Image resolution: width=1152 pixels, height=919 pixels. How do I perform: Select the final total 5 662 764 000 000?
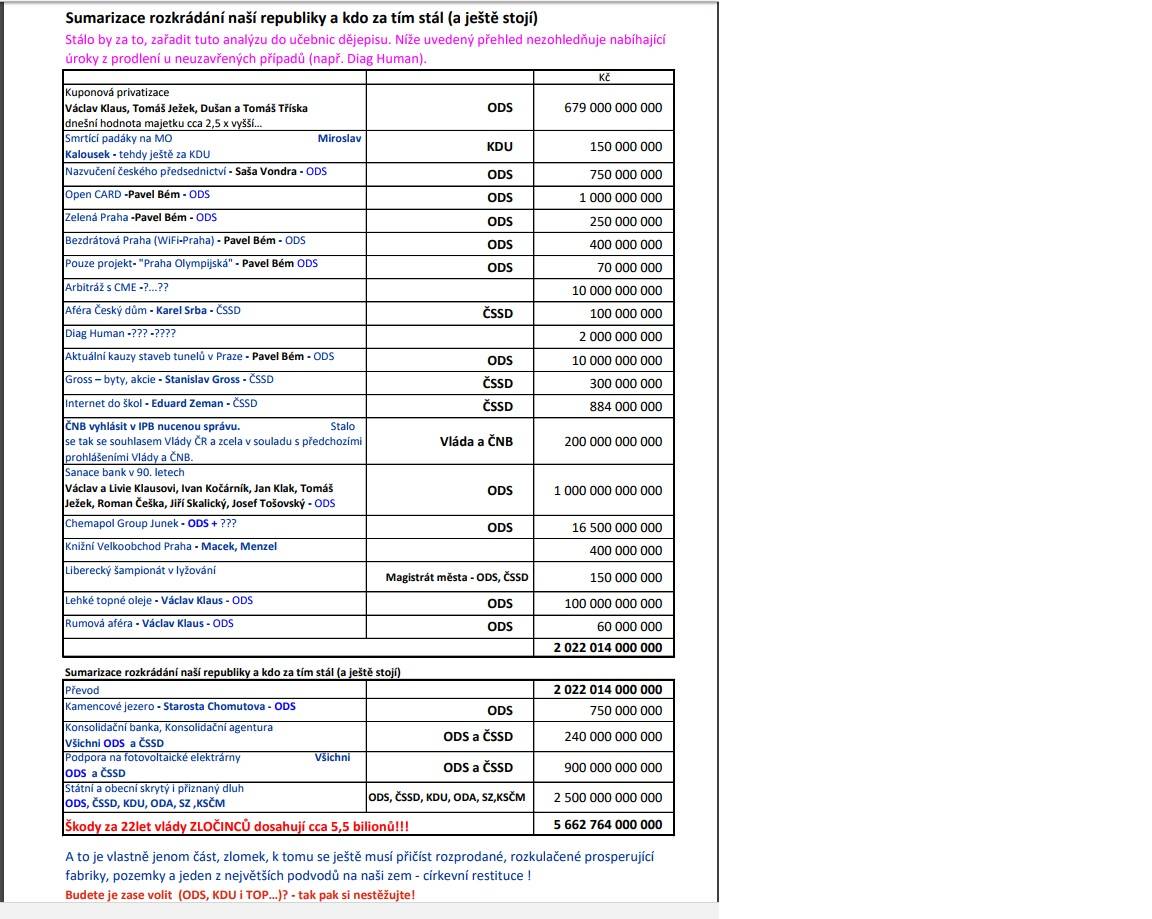pyautogui.click(x=608, y=824)
